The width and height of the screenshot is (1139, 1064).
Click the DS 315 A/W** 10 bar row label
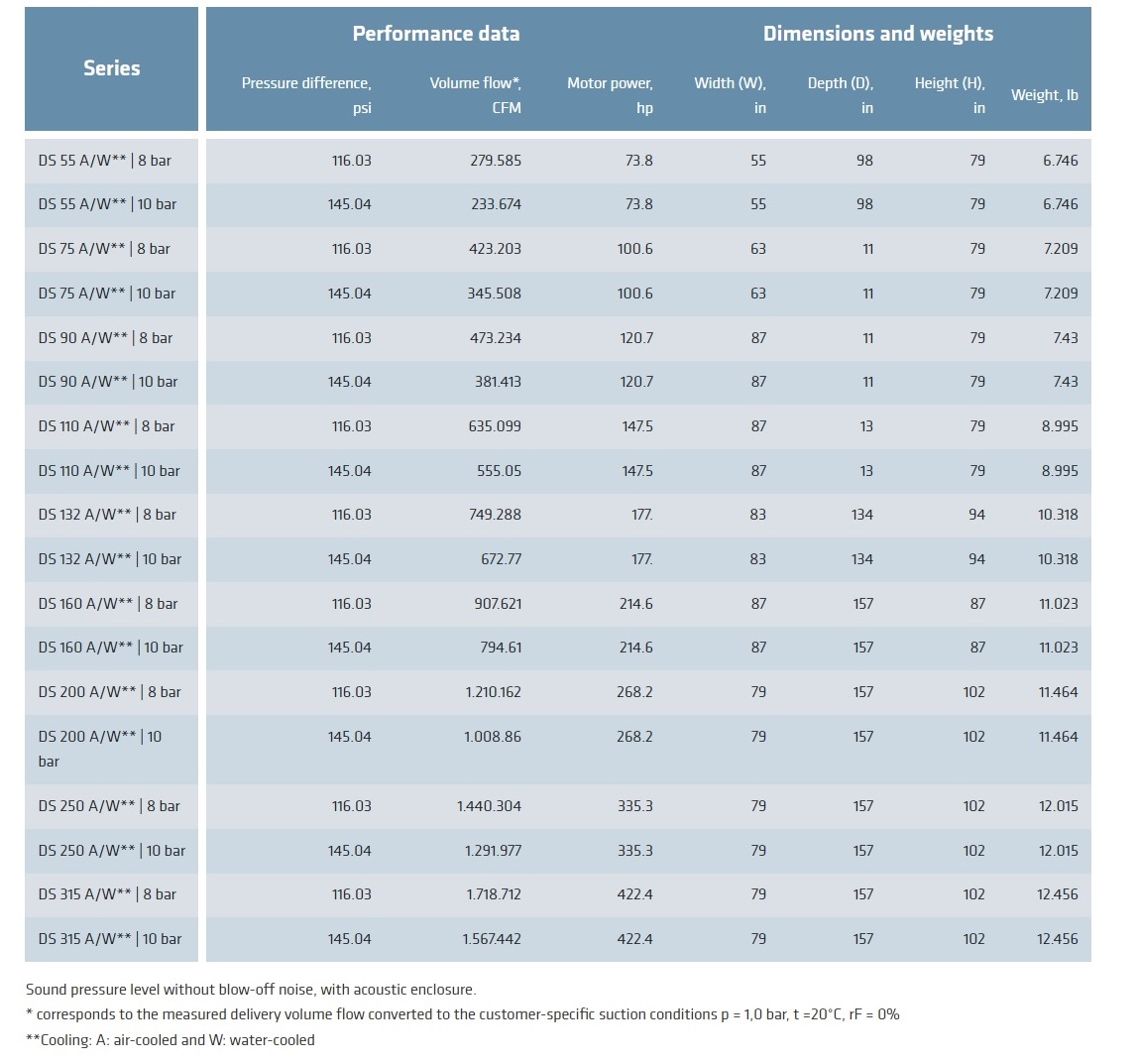coord(110,939)
